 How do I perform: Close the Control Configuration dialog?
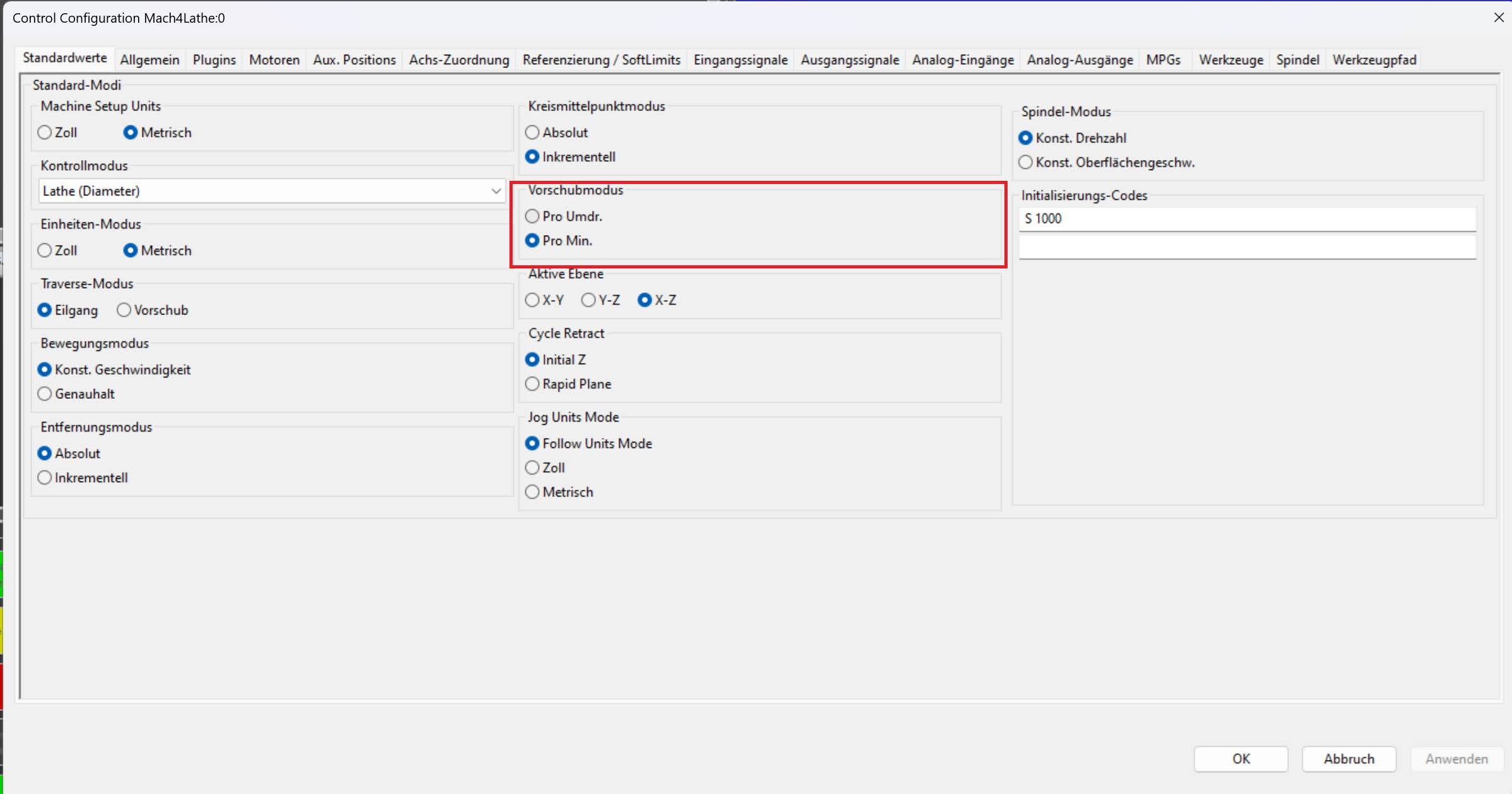[x=1499, y=18]
